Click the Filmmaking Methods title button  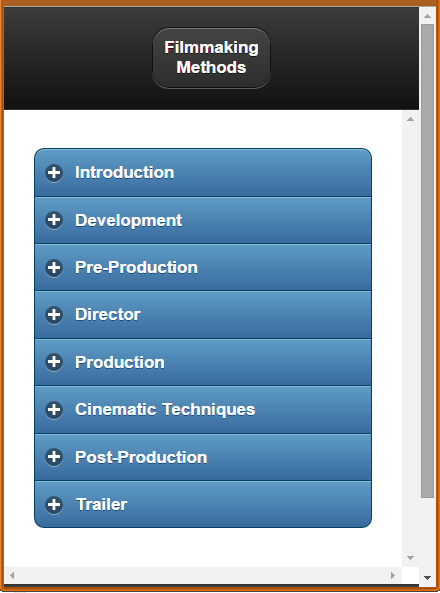pyautogui.click(x=211, y=58)
